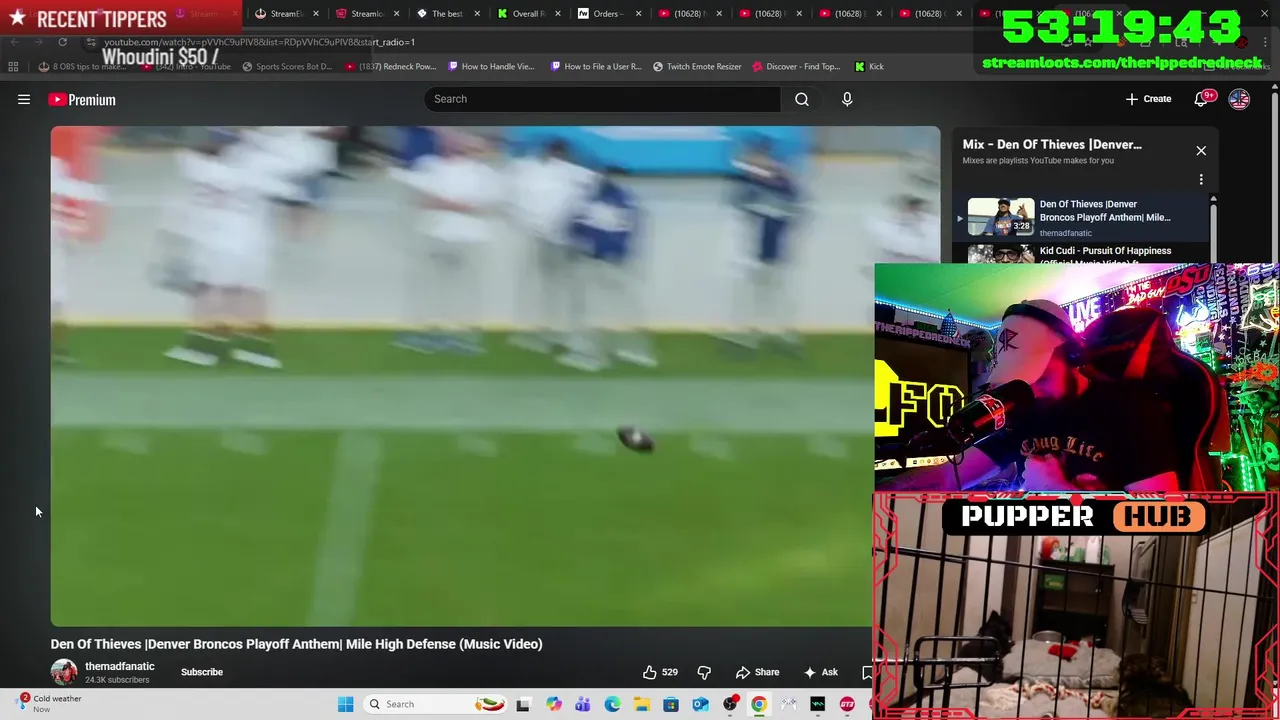Image resolution: width=1280 pixels, height=720 pixels.
Task: Open Sports Scores Bot bookmark
Action: (x=286, y=67)
